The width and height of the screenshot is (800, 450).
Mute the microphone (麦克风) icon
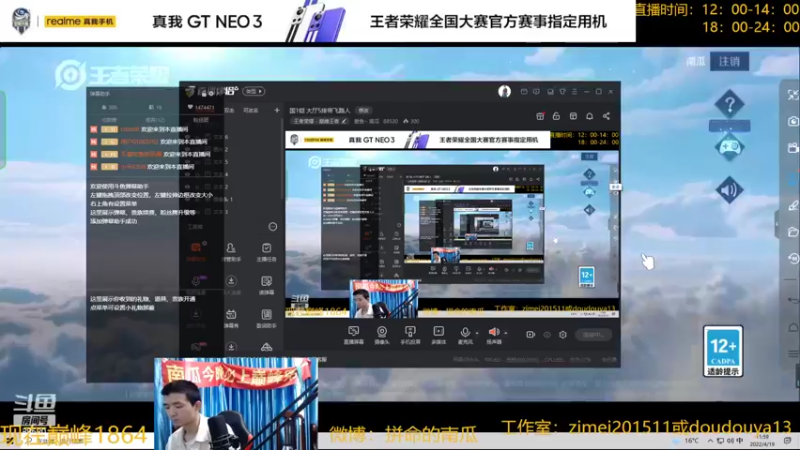465,333
